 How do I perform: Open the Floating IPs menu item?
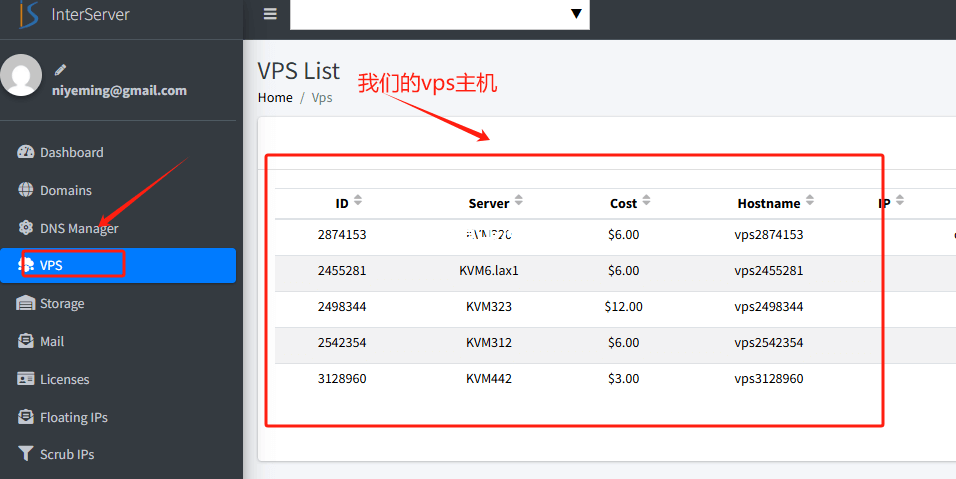118,417
